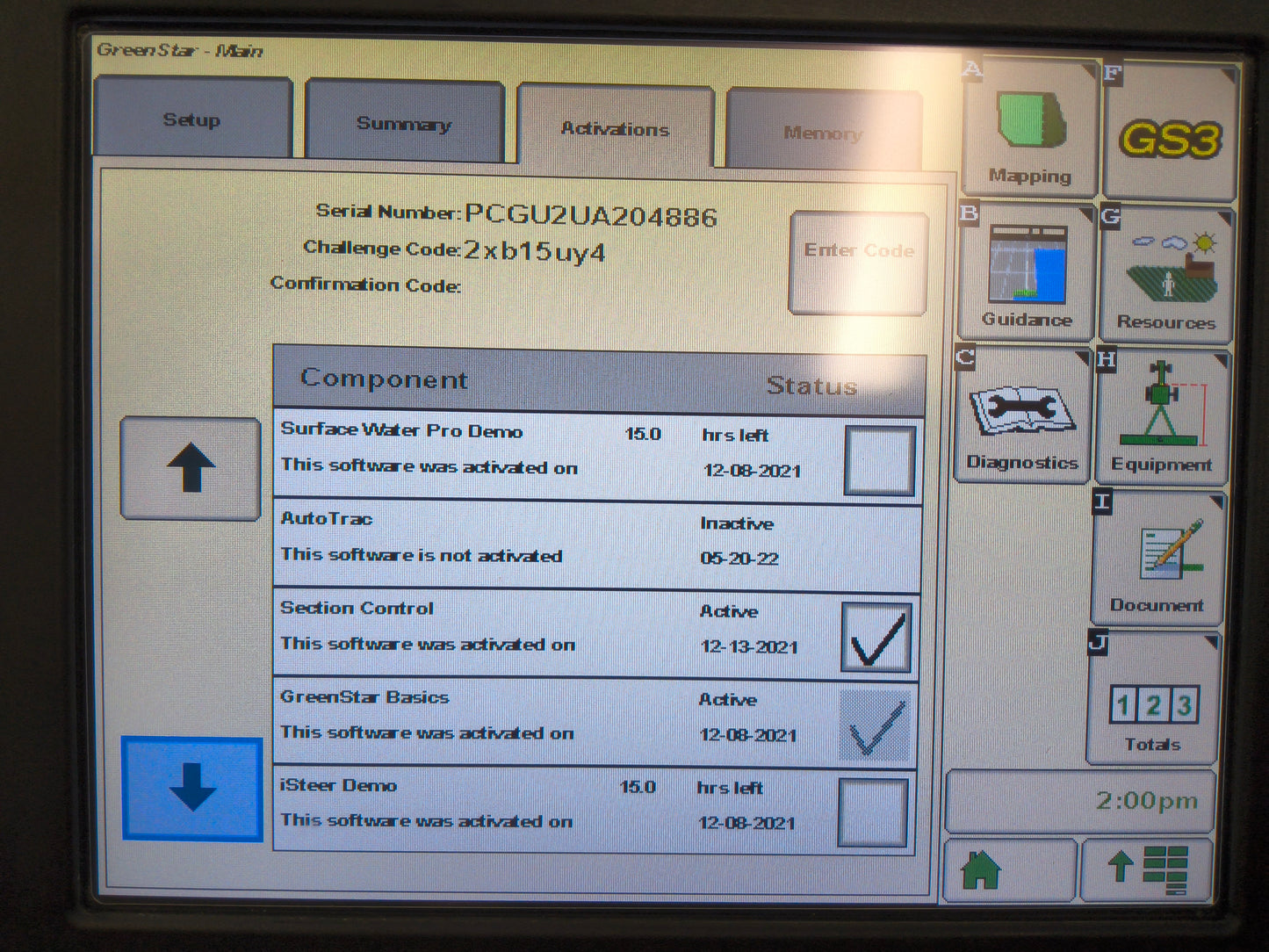This screenshot has height=952, width=1269.
Task: Open the GS3 softkey
Action: (x=1171, y=132)
